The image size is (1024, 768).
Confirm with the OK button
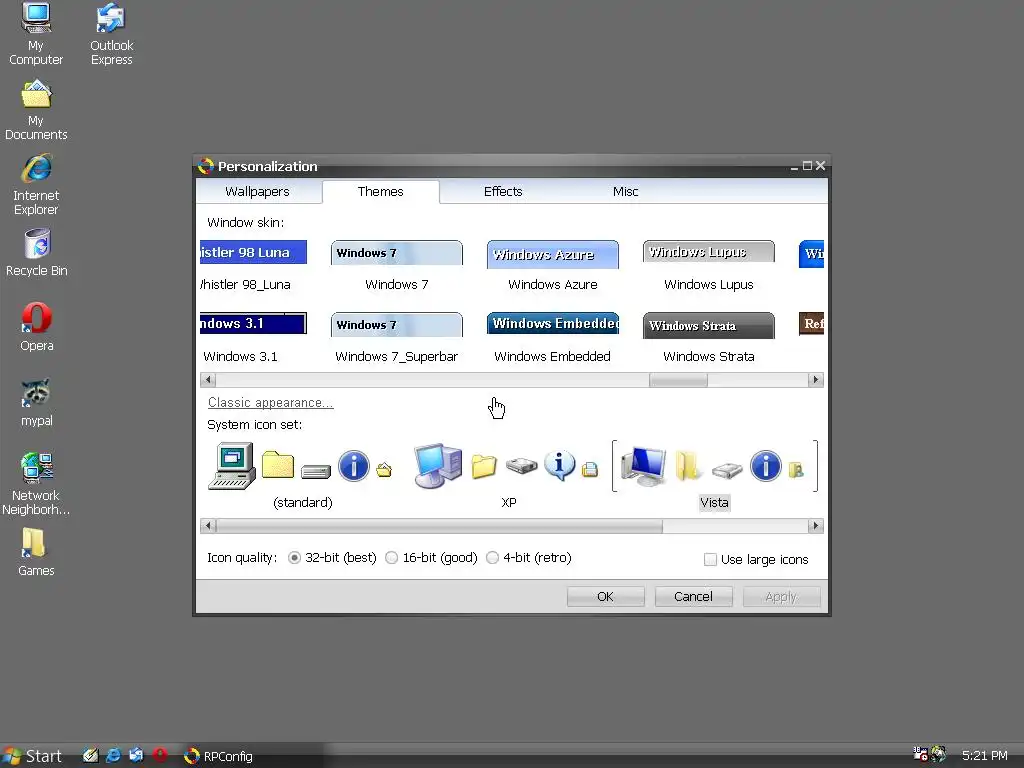(605, 596)
